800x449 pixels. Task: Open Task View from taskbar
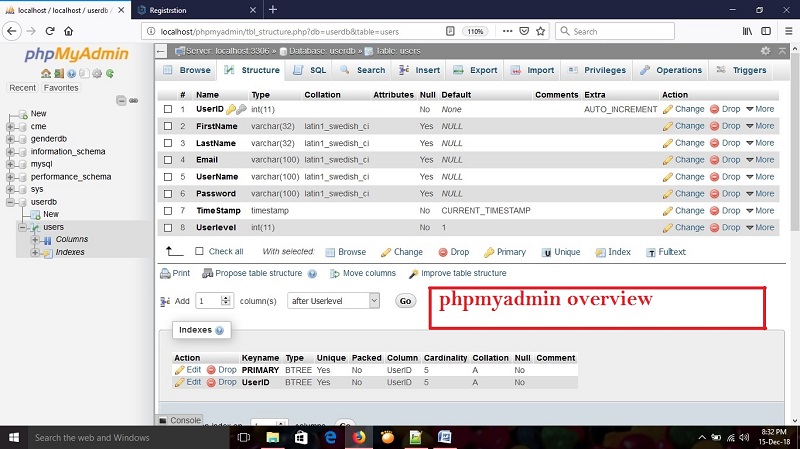tap(244, 437)
